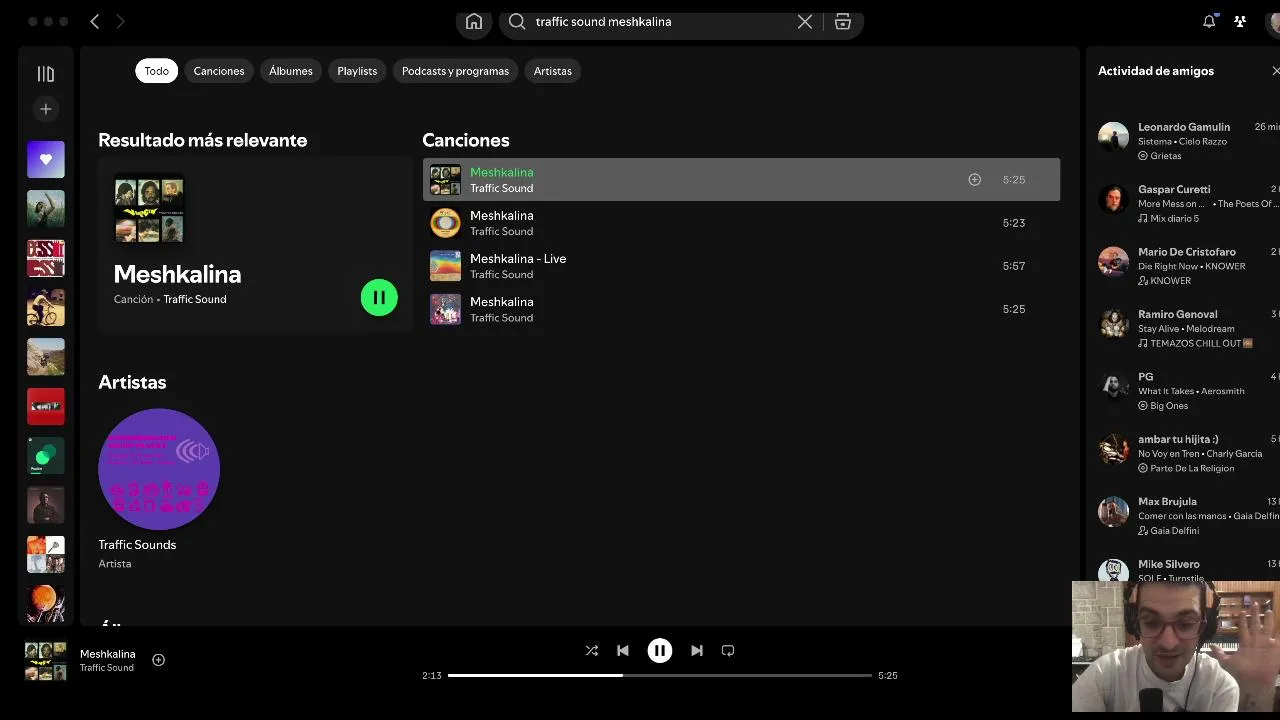Pause playback in bottom player

660,651
